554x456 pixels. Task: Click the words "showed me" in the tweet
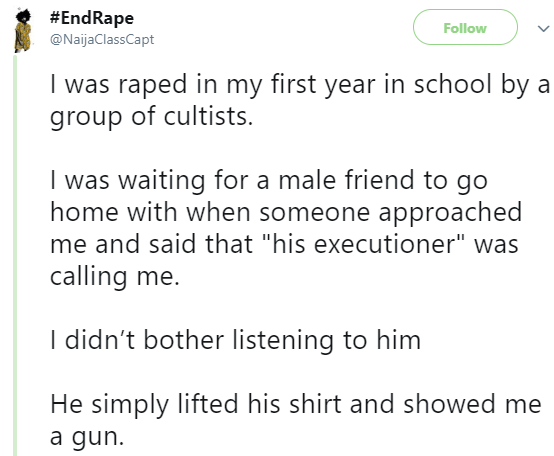click(472, 404)
